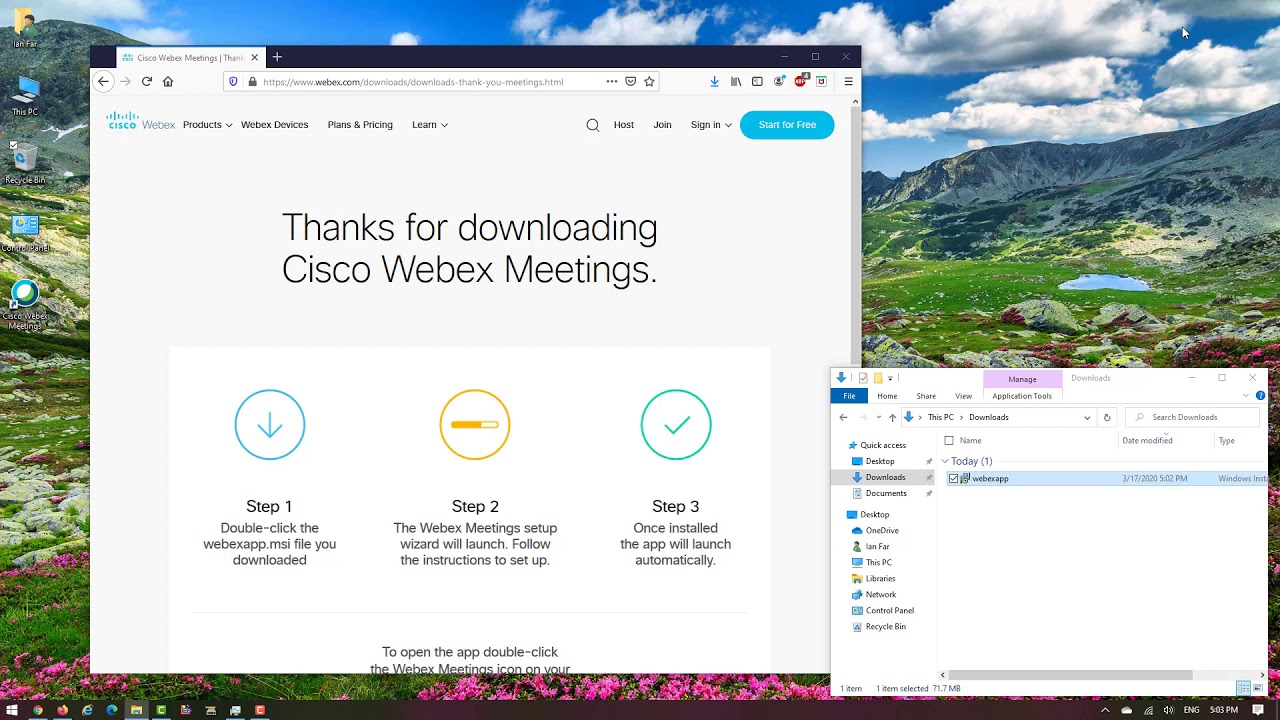Toggle the select-all checkbox beside Name
1280x720 pixels.
tap(949, 441)
